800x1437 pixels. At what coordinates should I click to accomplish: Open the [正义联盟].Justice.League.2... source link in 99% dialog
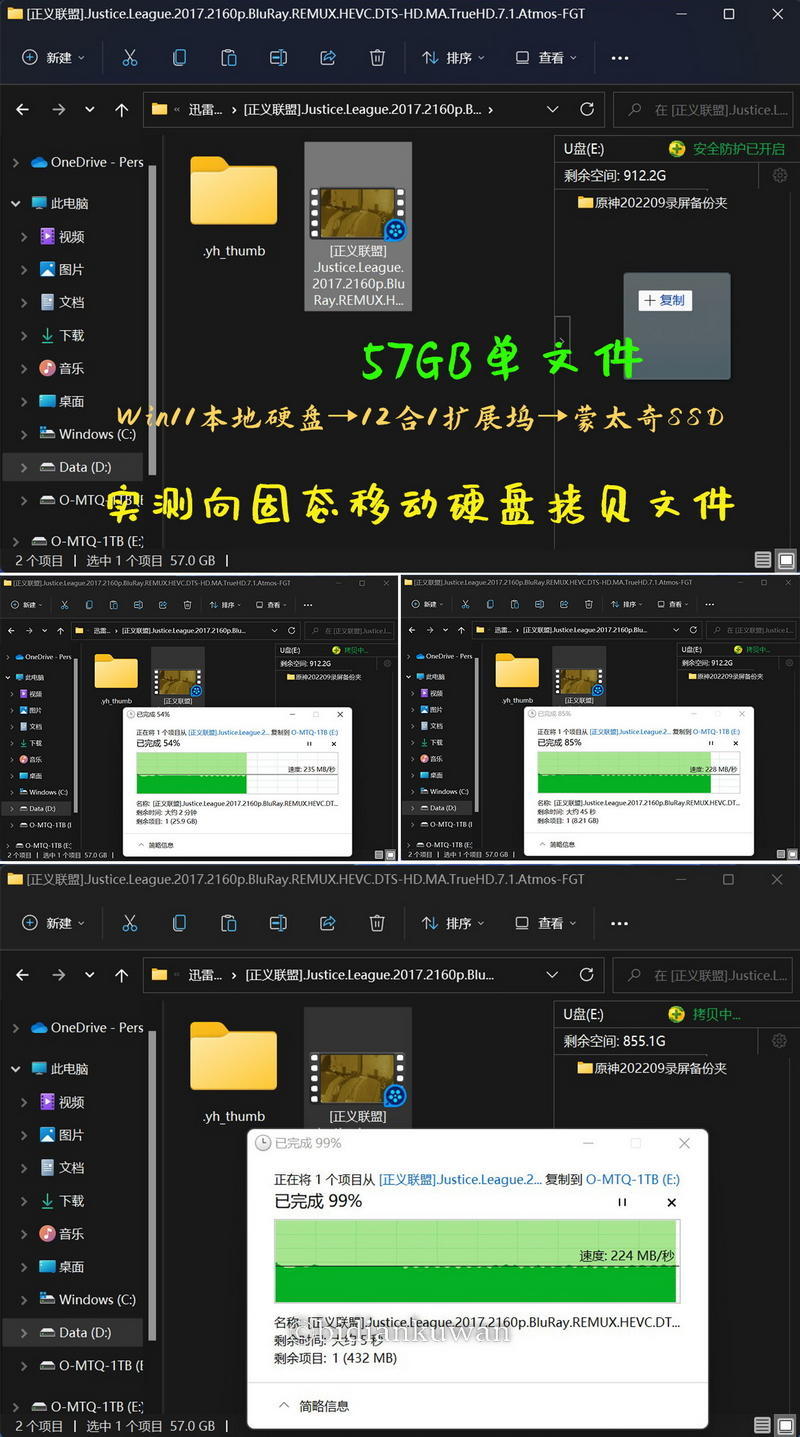click(460, 1179)
